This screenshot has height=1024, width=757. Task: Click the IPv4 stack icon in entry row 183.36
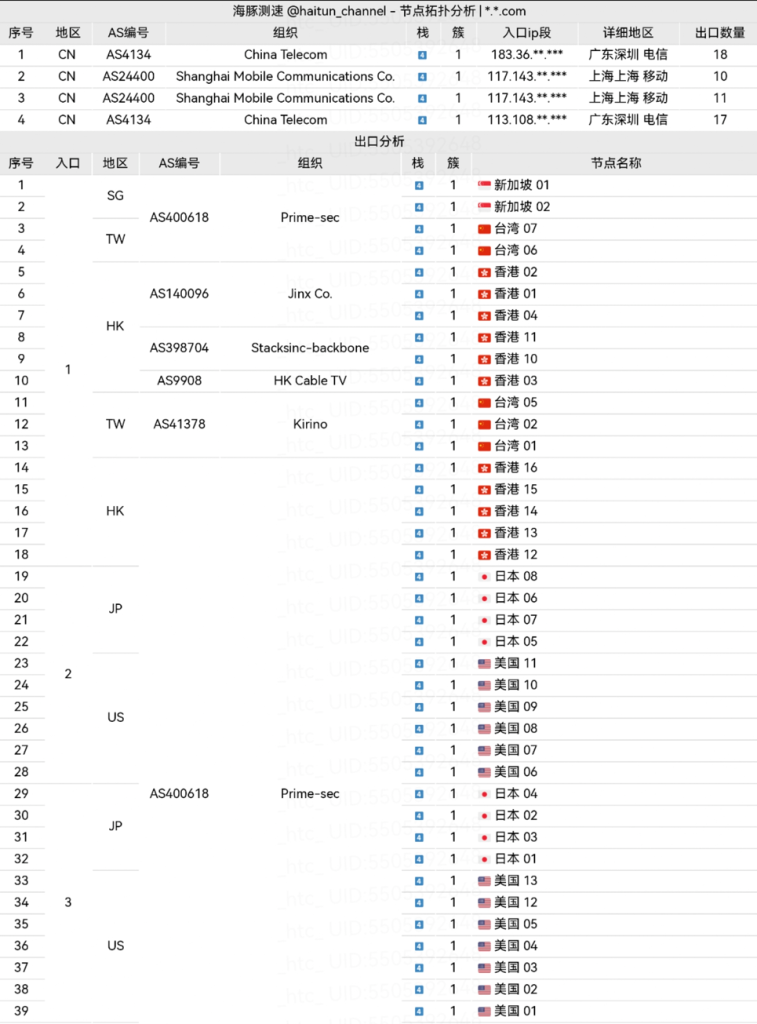(x=422, y=55)
